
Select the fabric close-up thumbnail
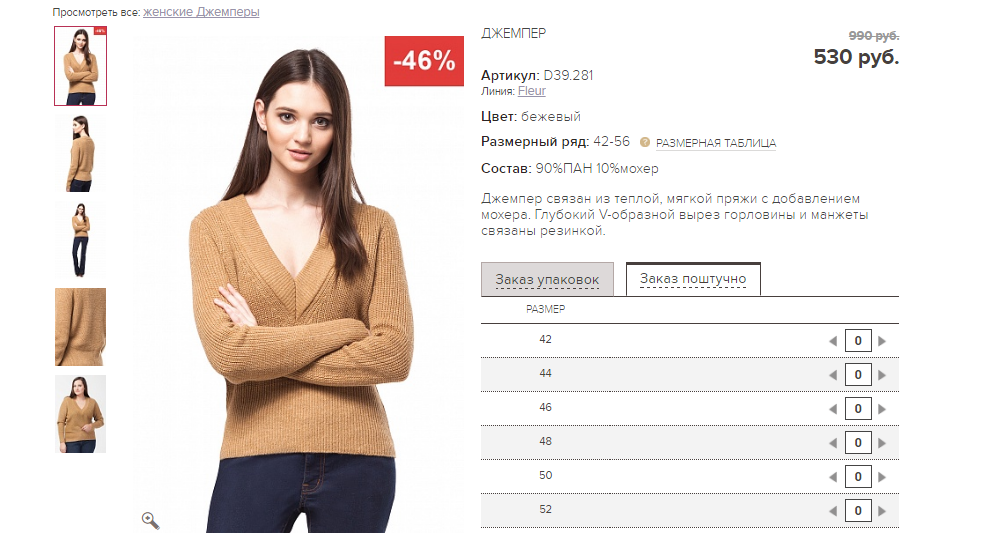(x=80, y=327)
